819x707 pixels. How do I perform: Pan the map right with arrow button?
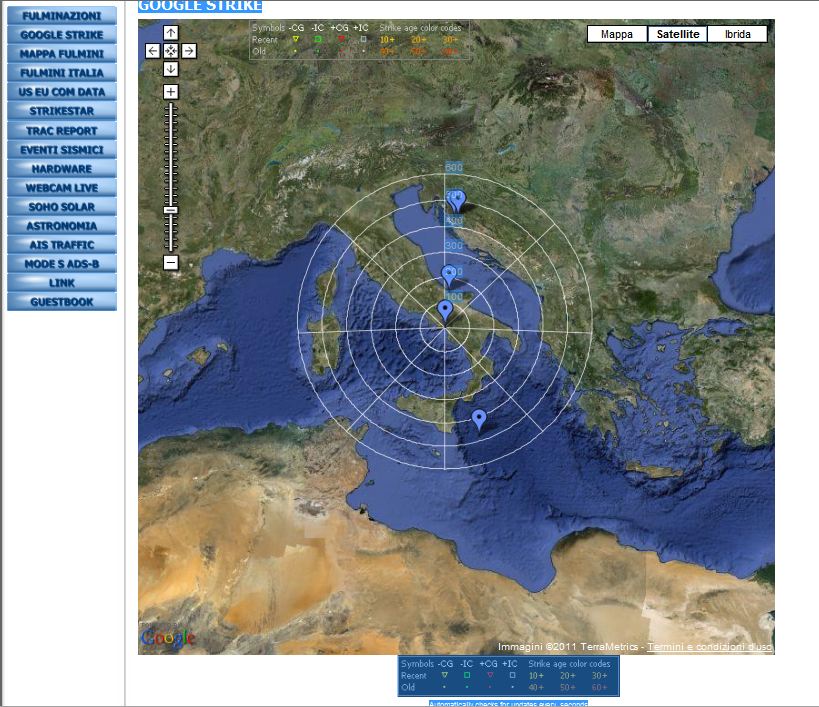click(189, 51)
